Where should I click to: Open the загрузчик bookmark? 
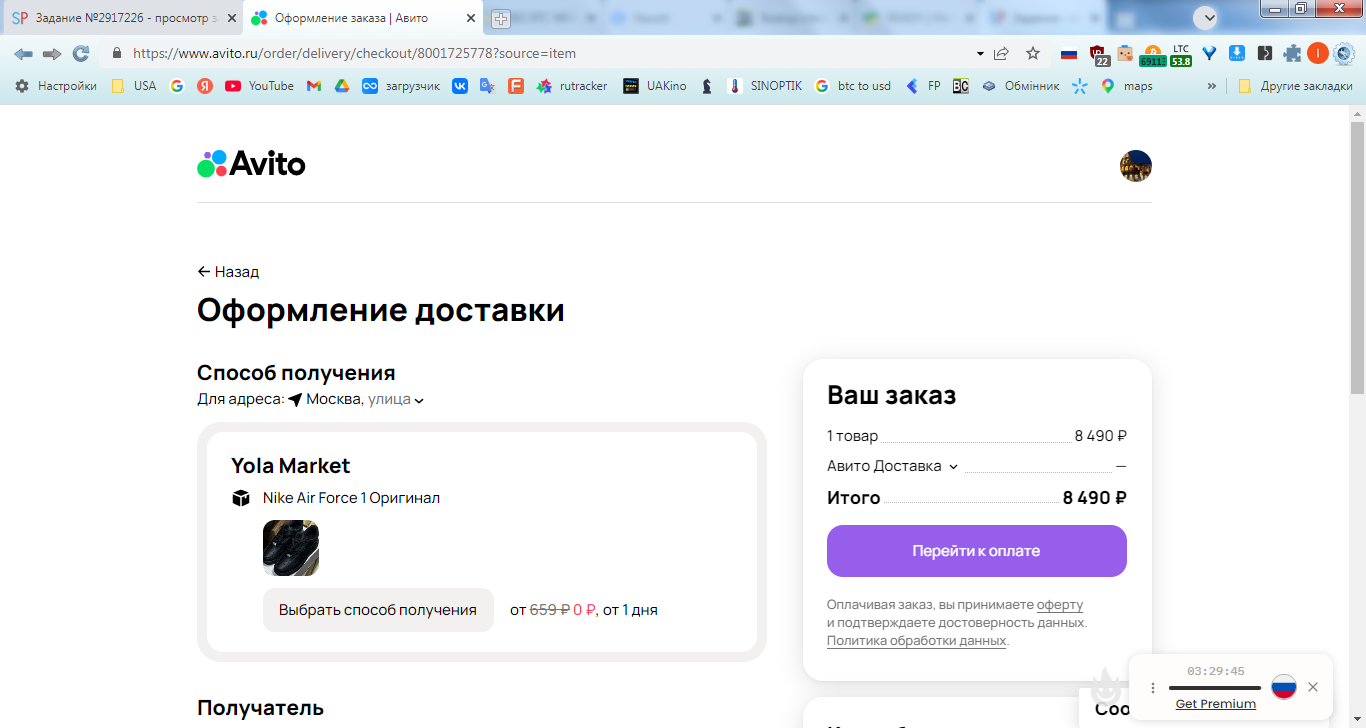(x=401, y=86)
